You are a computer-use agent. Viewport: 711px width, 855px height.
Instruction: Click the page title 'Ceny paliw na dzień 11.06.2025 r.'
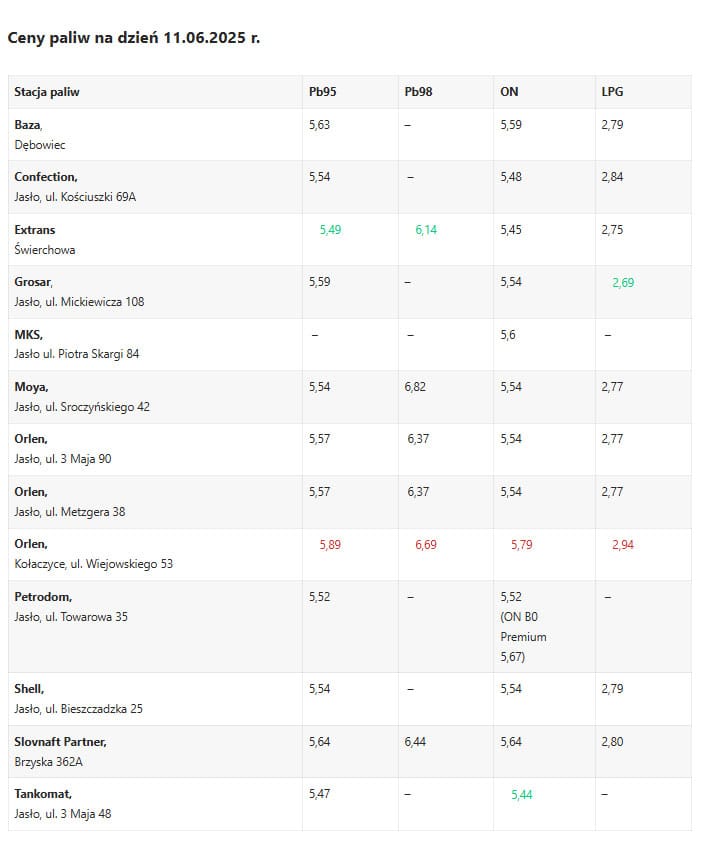(134, 38)
